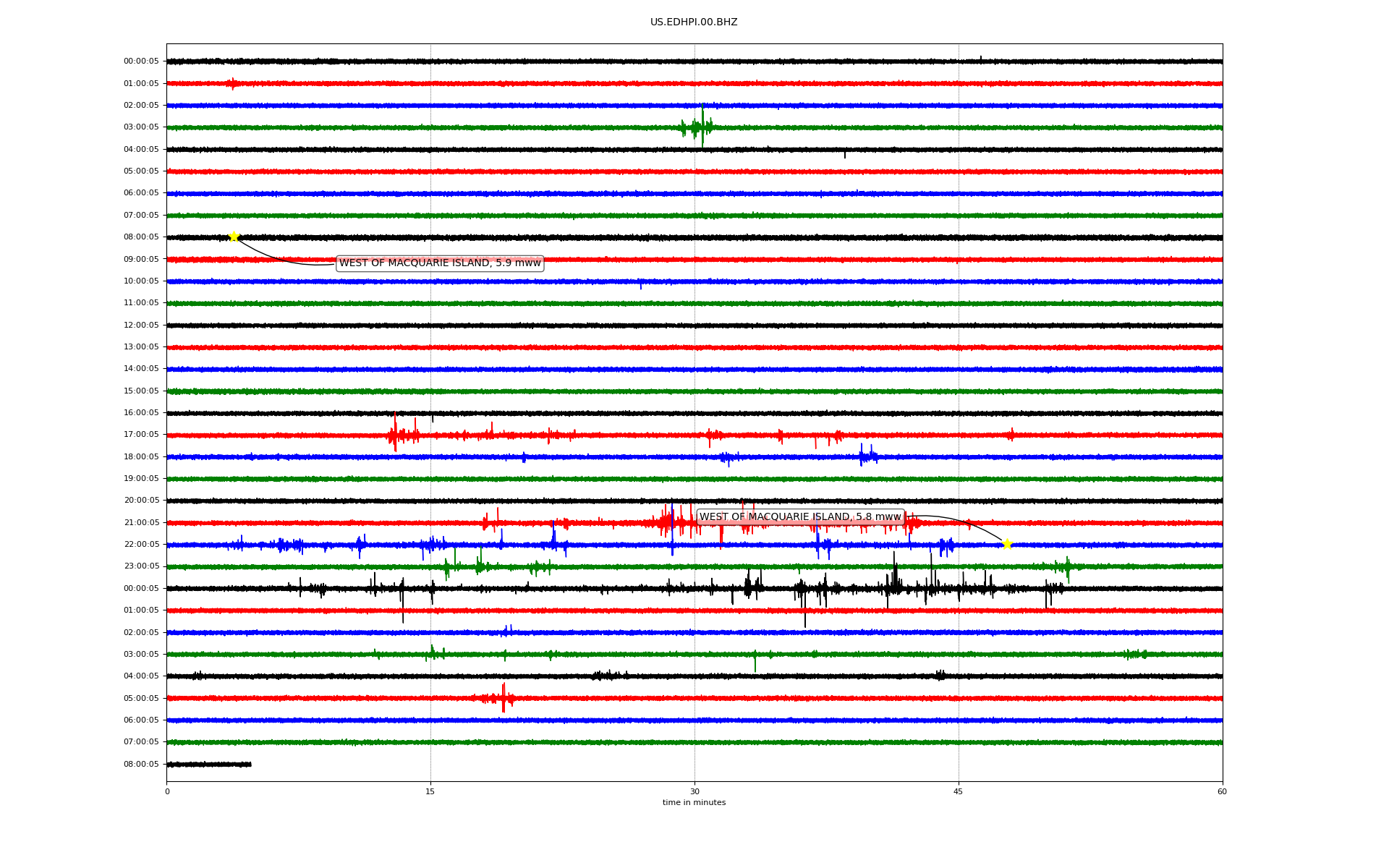Screen dimensions: 1389x868
Task: Click the yellow star on 08:00:05 trace
Action: [234, 237]
